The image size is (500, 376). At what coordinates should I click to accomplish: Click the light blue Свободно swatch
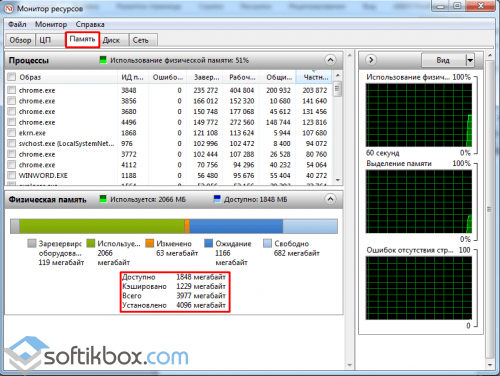click(267, 243)
